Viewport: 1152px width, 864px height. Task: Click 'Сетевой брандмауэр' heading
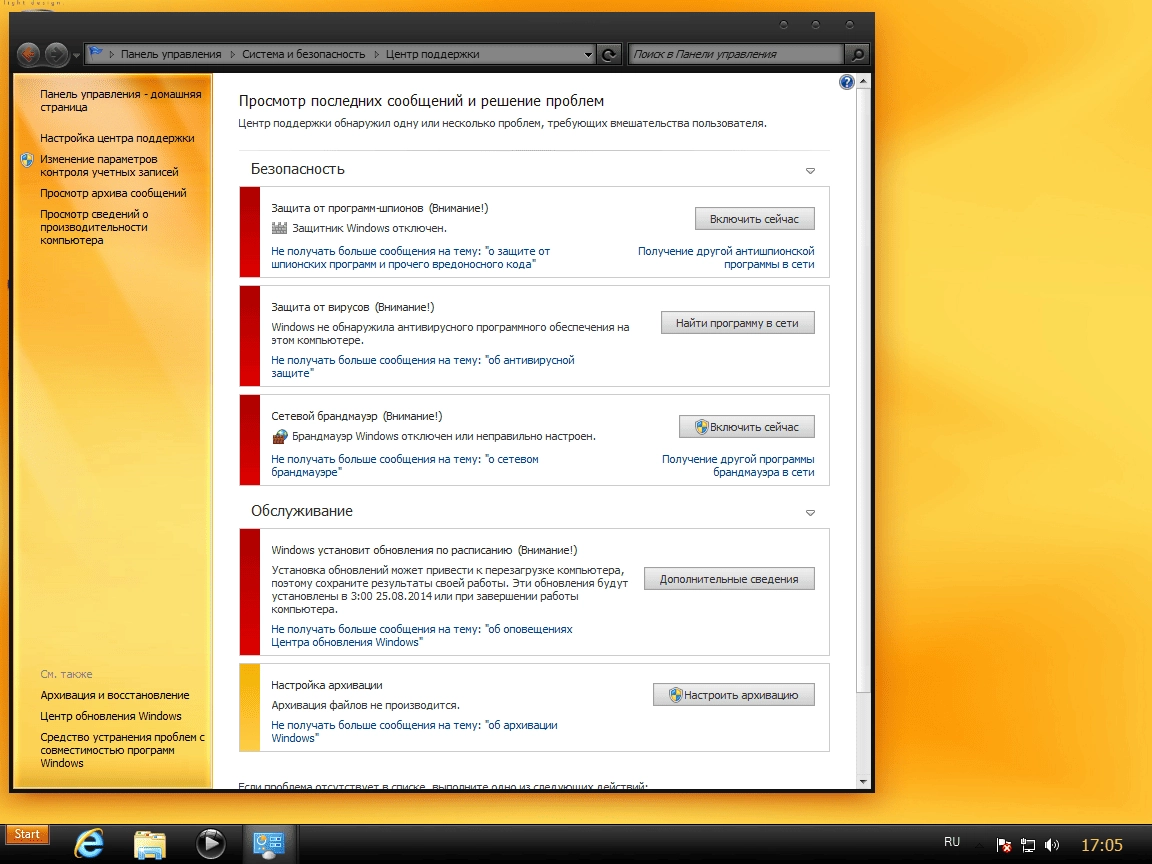(x=324, y=416)
